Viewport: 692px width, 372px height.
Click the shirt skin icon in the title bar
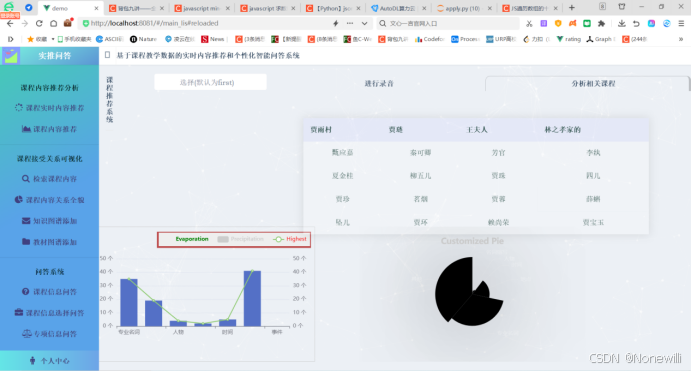pyautogui.click(x=622, y=7)
